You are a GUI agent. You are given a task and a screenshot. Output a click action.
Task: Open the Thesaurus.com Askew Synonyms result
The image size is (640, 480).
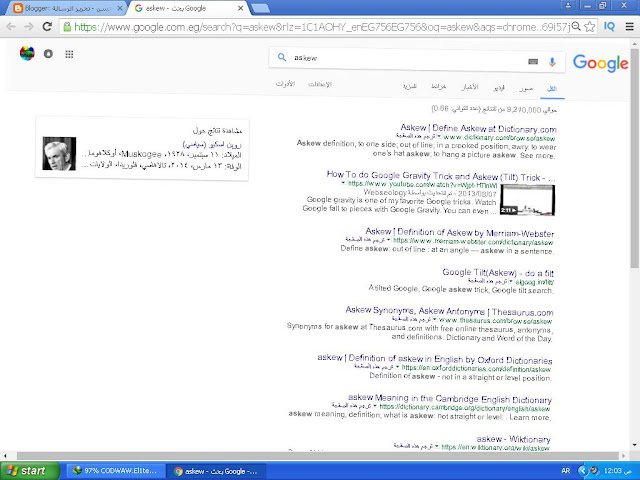[449, 311]
